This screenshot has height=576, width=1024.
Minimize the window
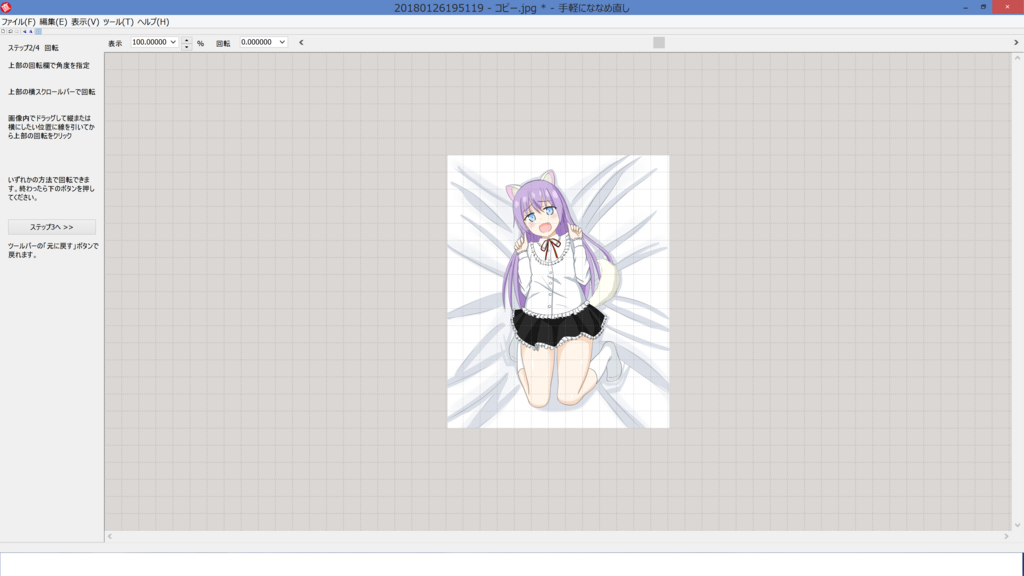(965, 7)
